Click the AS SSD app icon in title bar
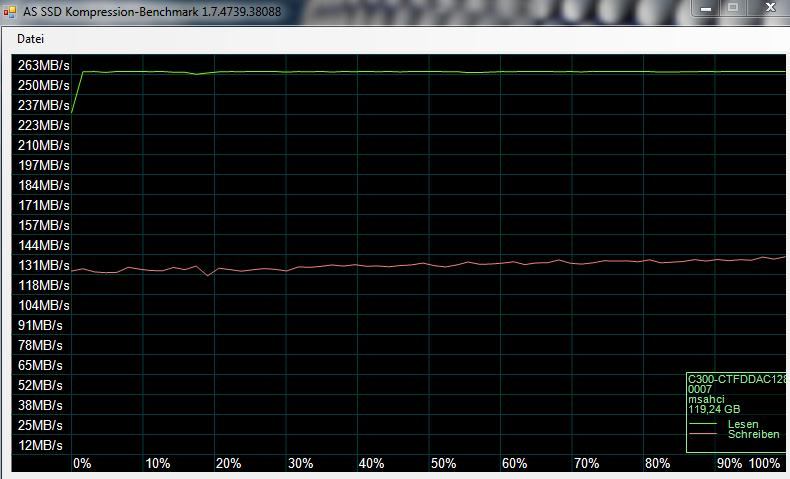790x479 pixels. [x=9, y=11]
